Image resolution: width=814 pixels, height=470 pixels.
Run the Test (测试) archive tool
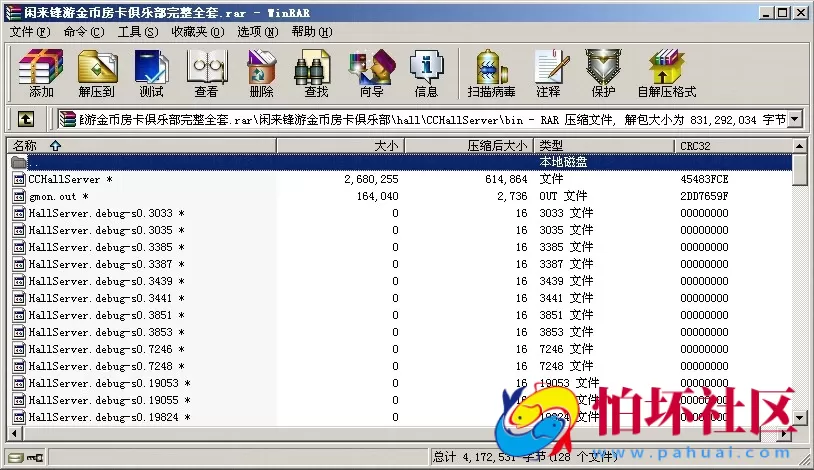(151, 73)
